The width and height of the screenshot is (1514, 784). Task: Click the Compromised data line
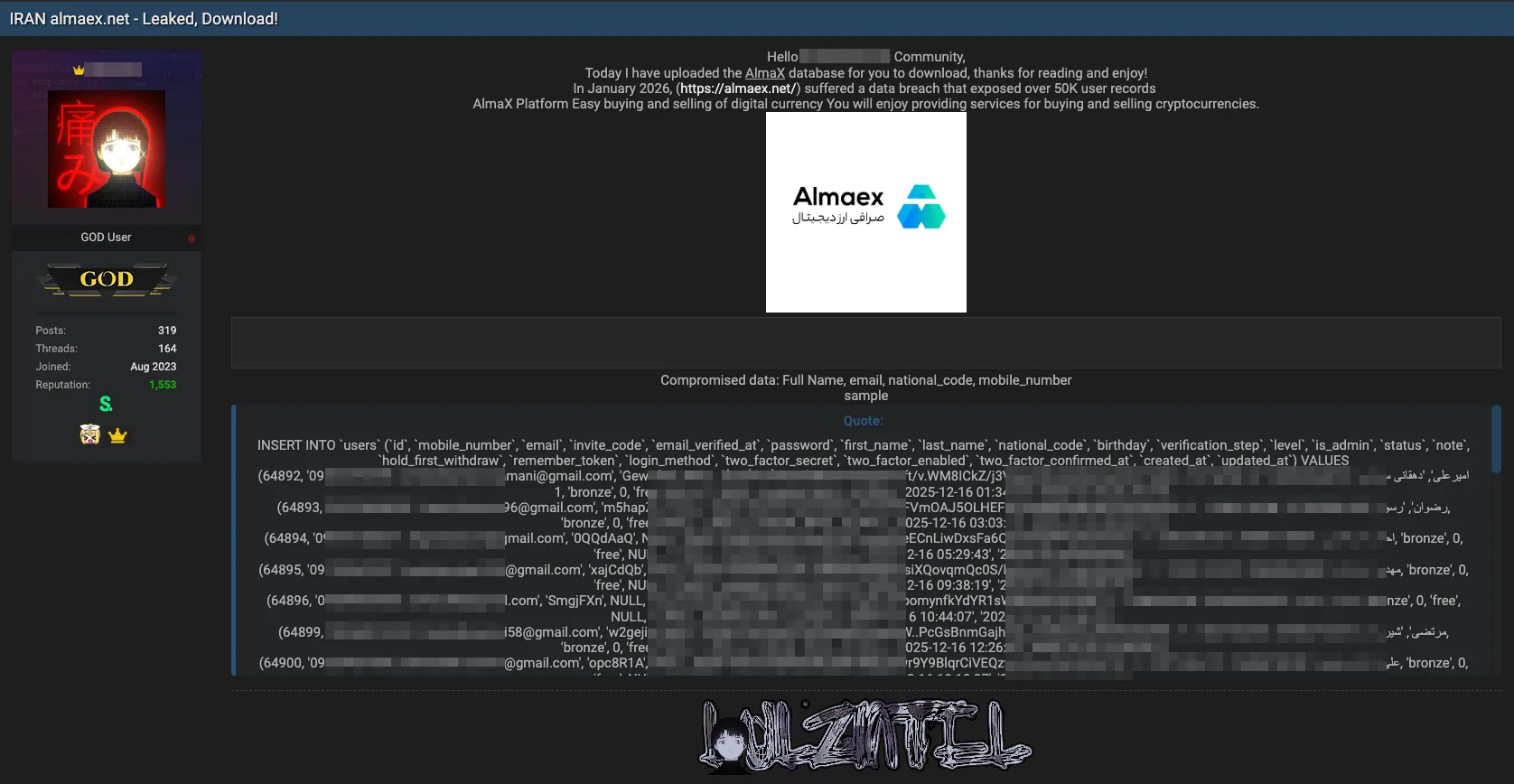[866, 380]
